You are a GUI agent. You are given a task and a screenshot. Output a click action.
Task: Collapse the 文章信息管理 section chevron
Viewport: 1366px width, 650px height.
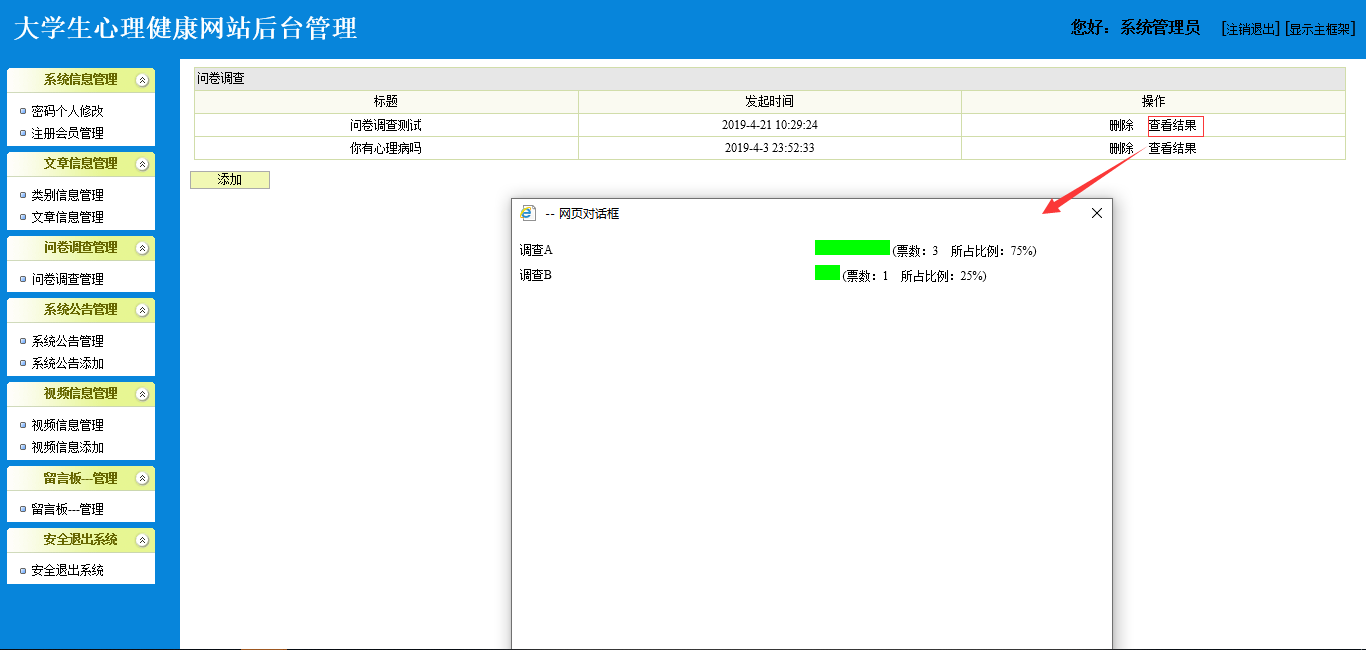click(x=142, y=164)
